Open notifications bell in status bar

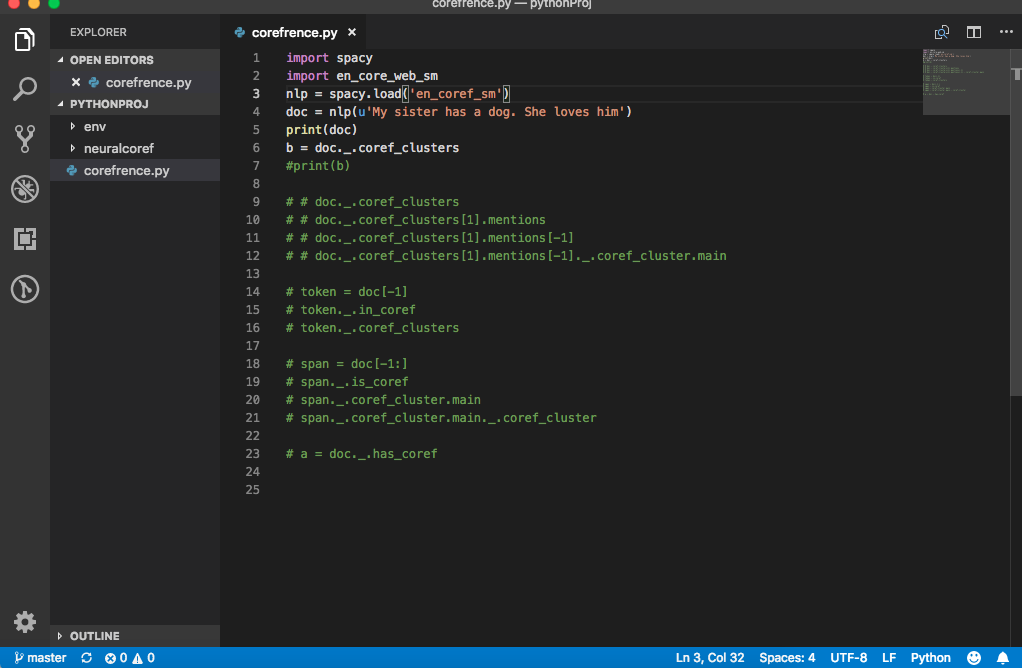click(x=1002, y=658)
